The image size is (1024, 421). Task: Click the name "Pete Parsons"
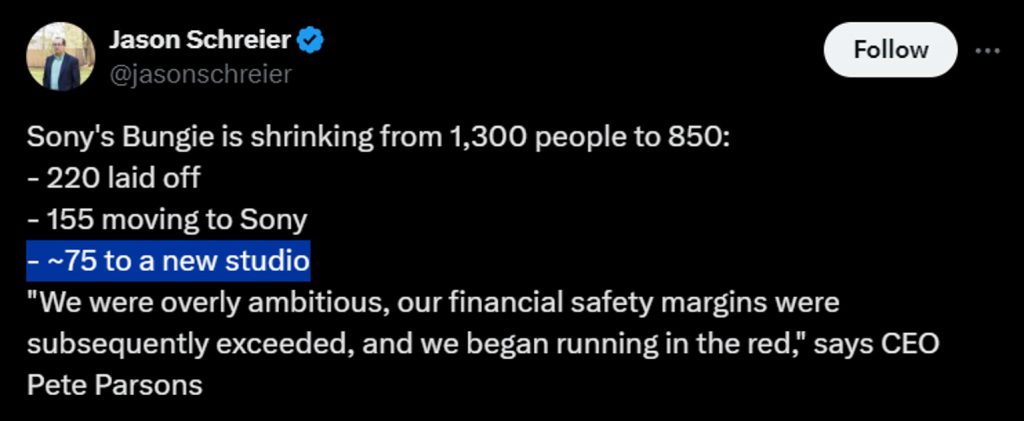tap(114, 383)
